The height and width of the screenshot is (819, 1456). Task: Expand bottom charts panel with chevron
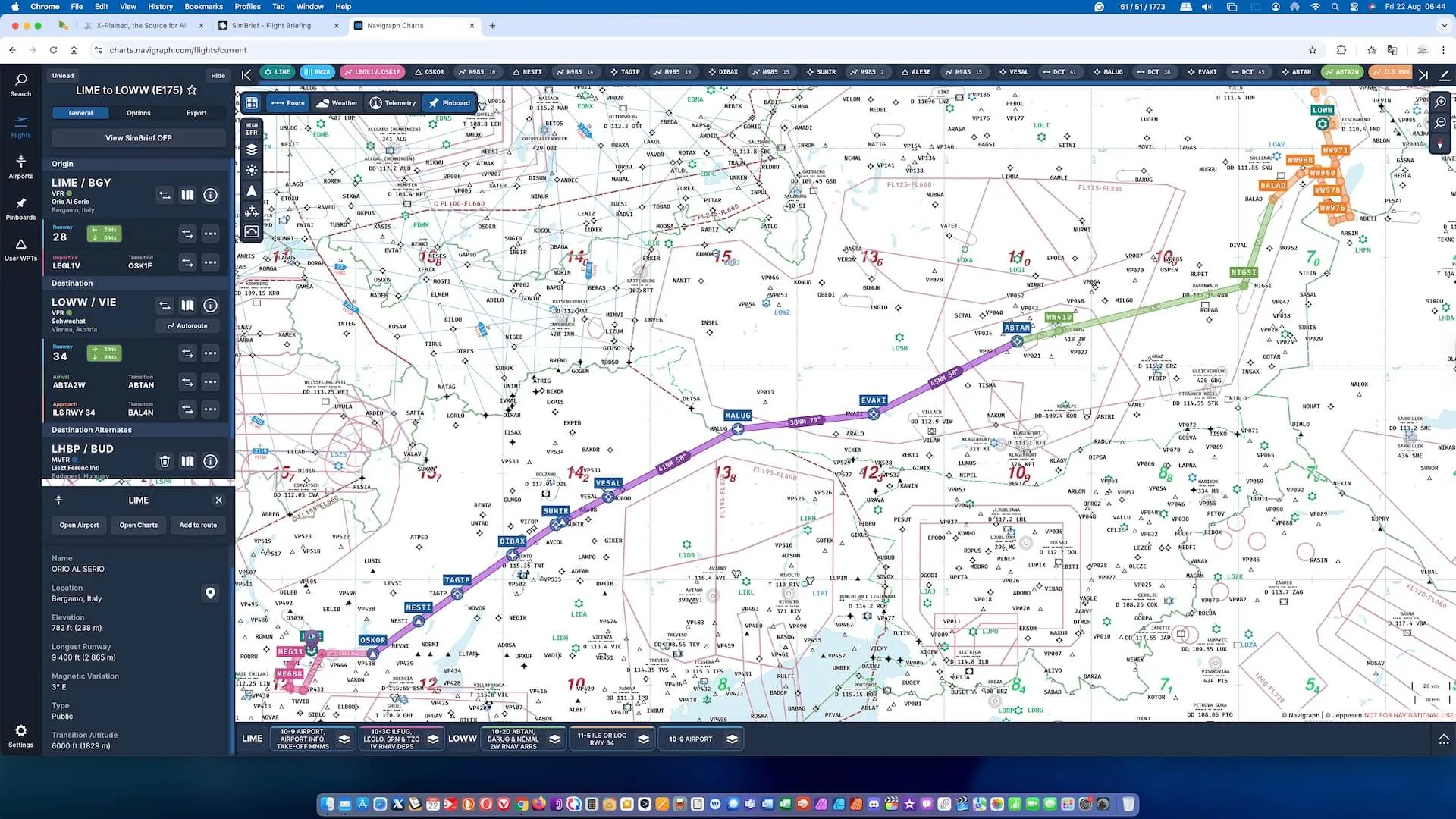1443,739
